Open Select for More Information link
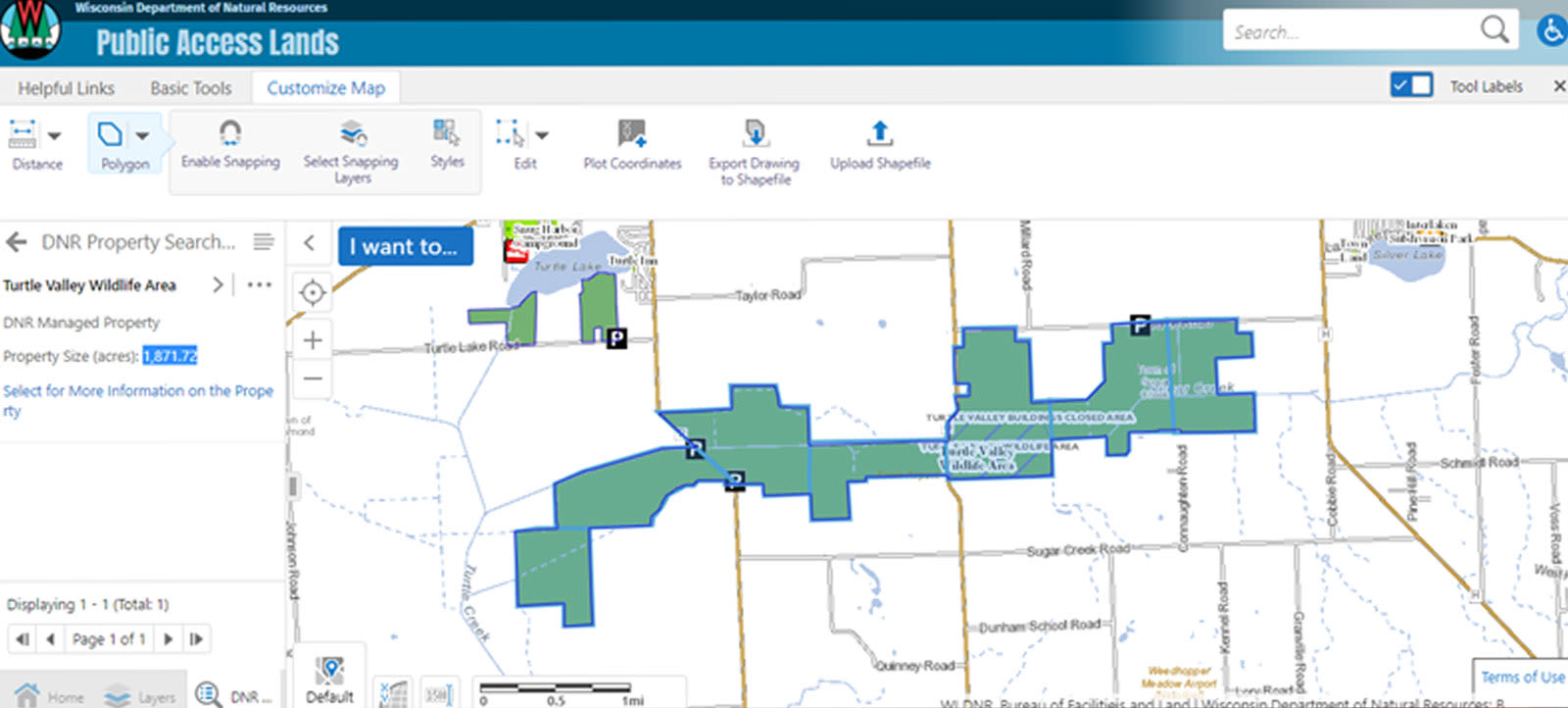Screen dimensions: 1568x708 pos(138,400)
